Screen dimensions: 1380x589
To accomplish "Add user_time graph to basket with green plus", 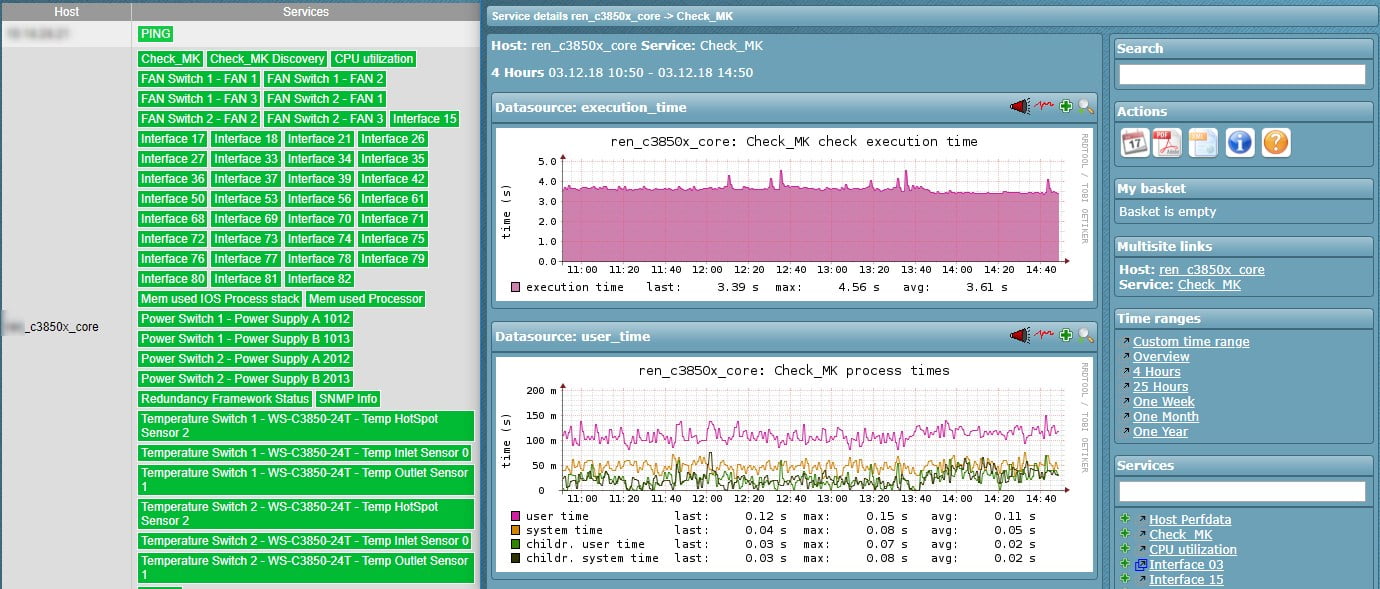I will [x=1066, y=336].
